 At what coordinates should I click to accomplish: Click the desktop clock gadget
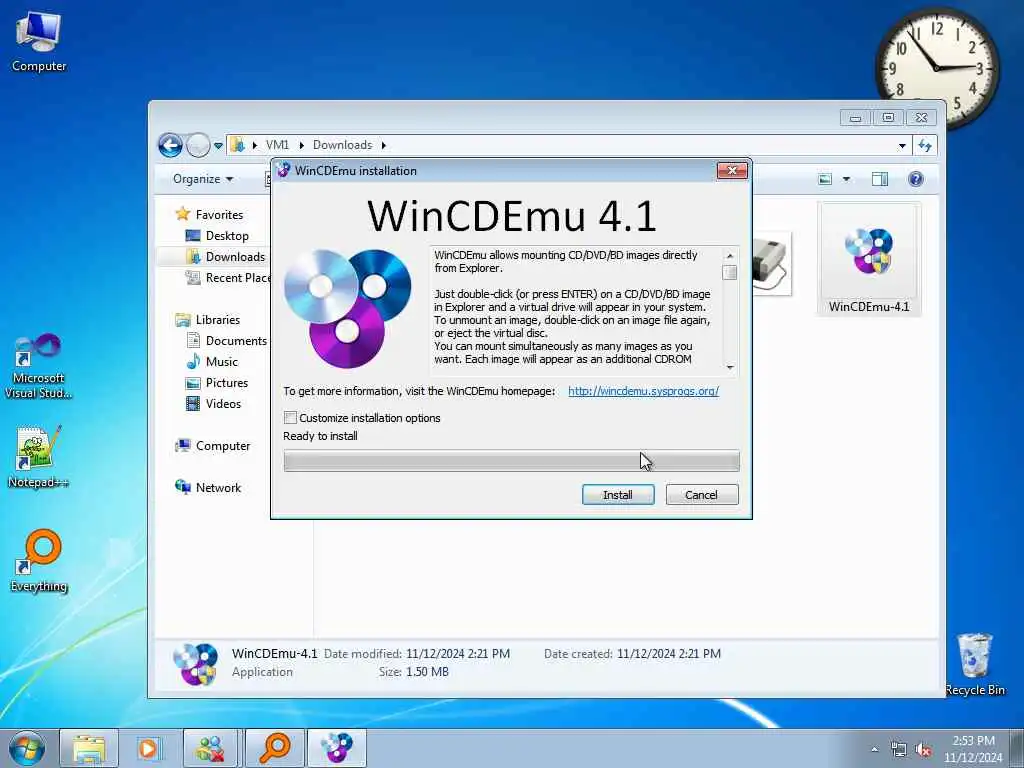(x=936, y=67)
